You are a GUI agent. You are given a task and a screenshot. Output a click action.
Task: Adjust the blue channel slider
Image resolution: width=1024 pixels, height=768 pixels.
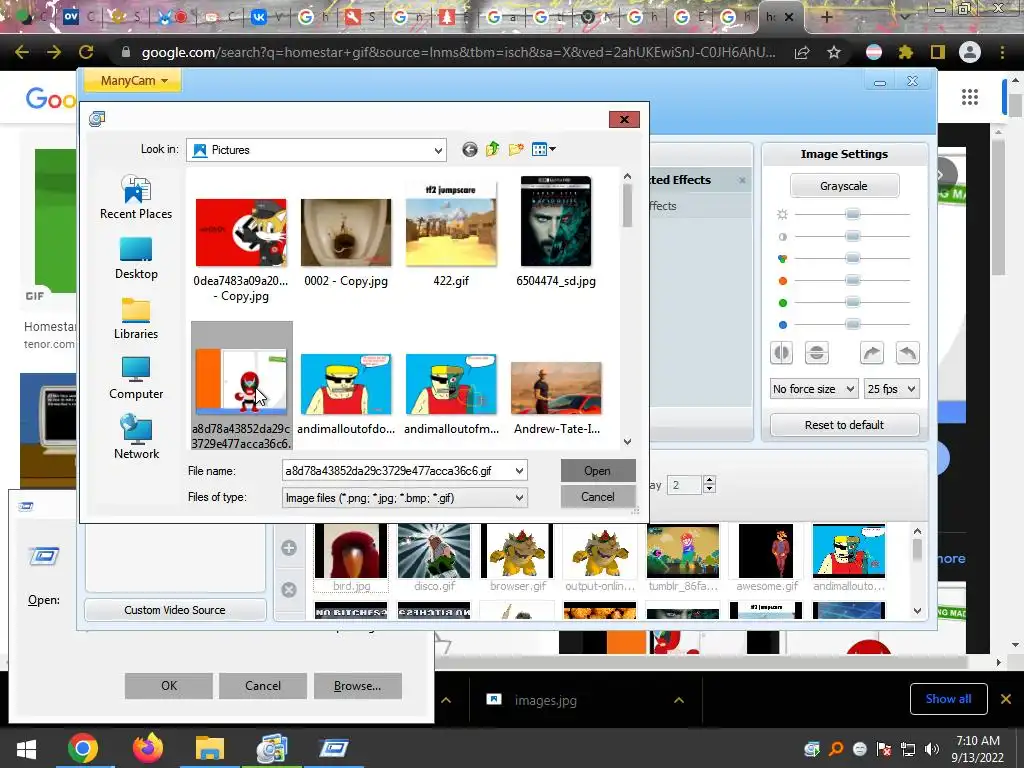click(x=852, y=324)
